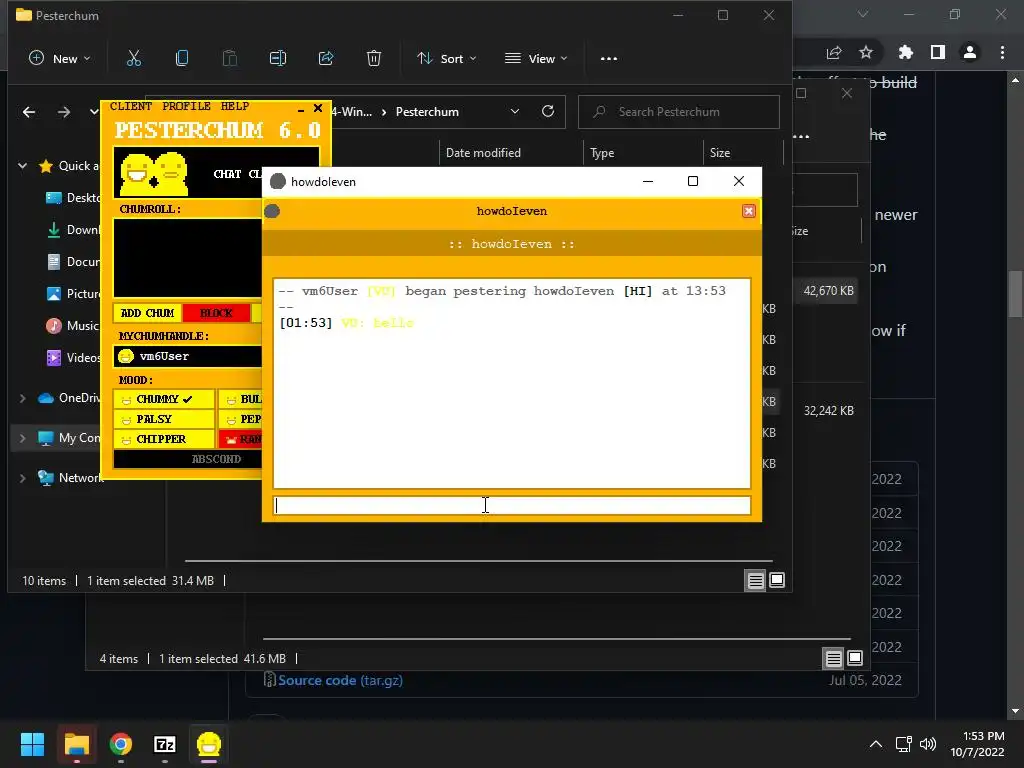Switch to large icons view in Pesterchum Explorer window

[x=777, y=580]
